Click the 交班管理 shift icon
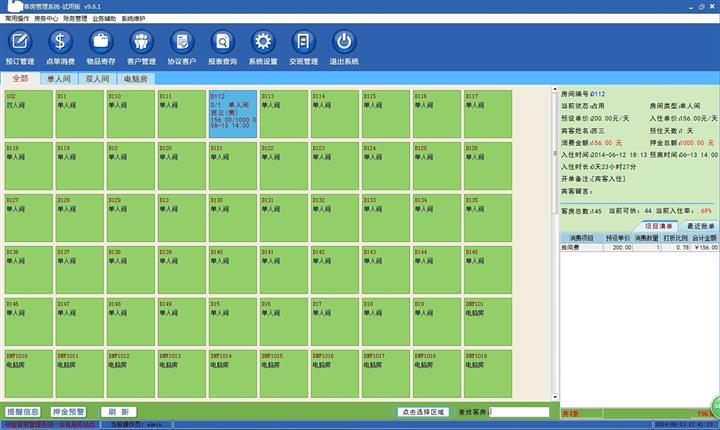Viewport: 720px width, 430px height. [303, 46]
